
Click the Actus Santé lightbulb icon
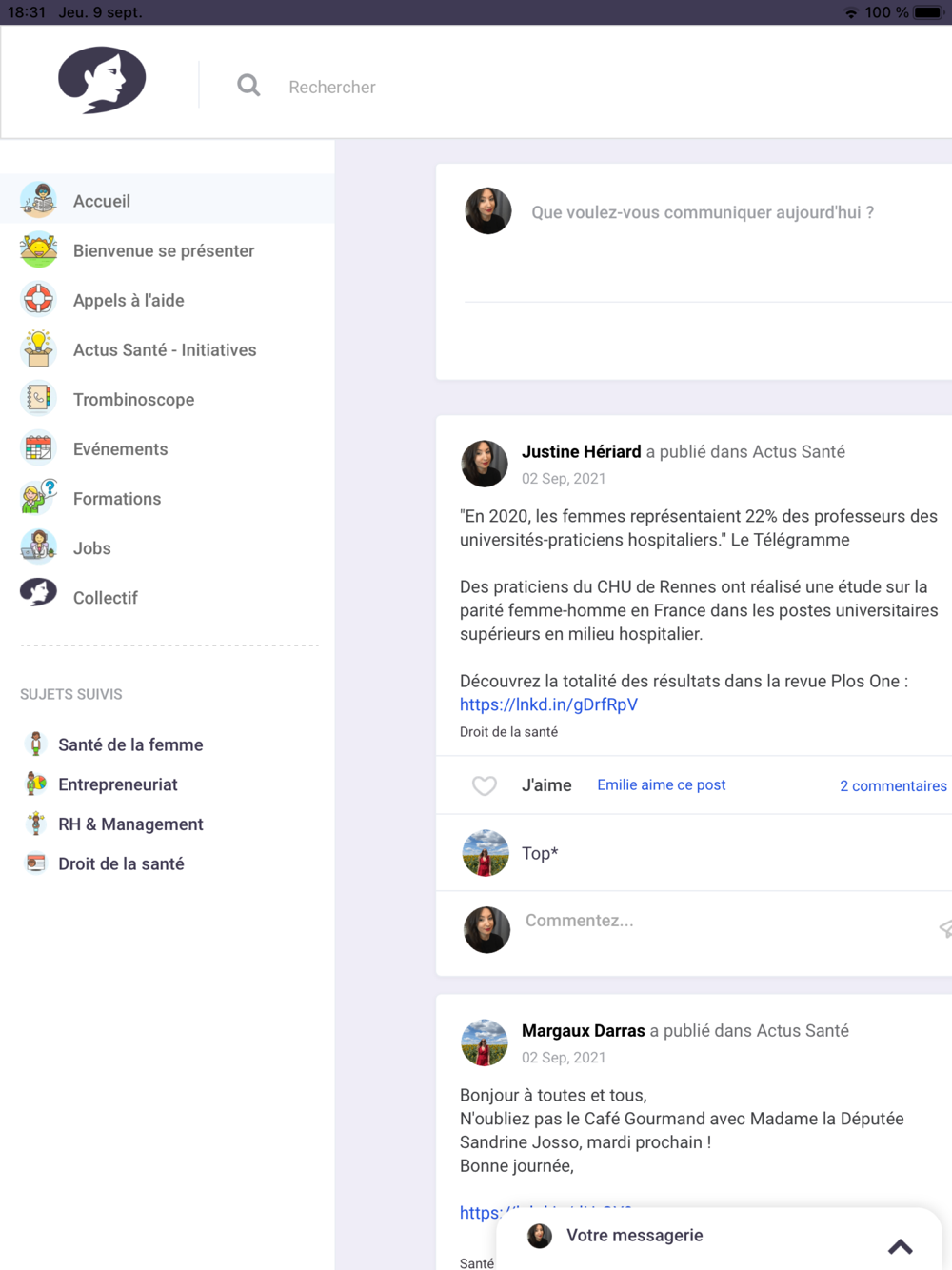pyautogui.click(x=38, y=348)
